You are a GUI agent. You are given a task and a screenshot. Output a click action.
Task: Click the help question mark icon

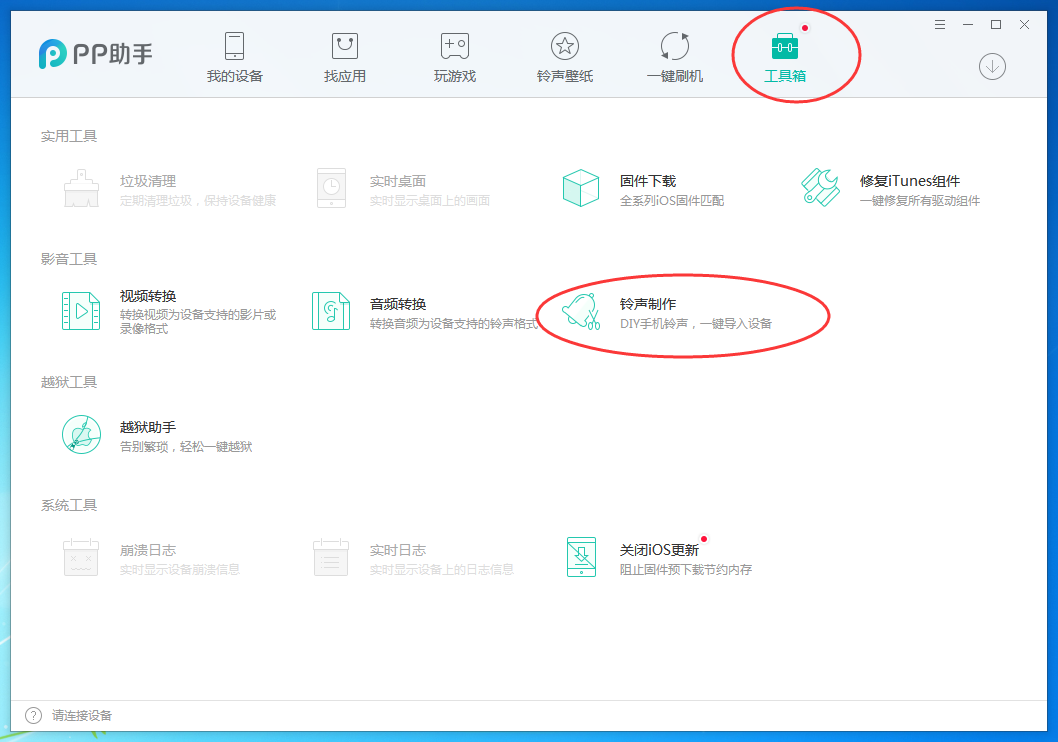coord(31,715)
